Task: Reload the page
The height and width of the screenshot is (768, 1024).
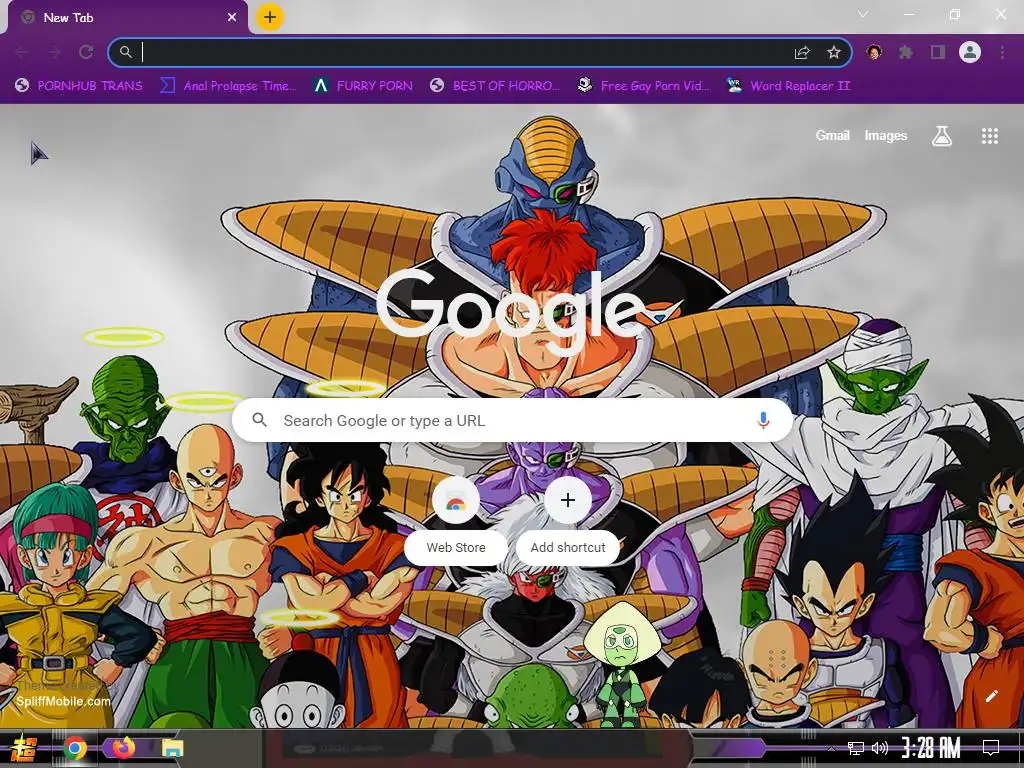Action: (x=86, y=52)
